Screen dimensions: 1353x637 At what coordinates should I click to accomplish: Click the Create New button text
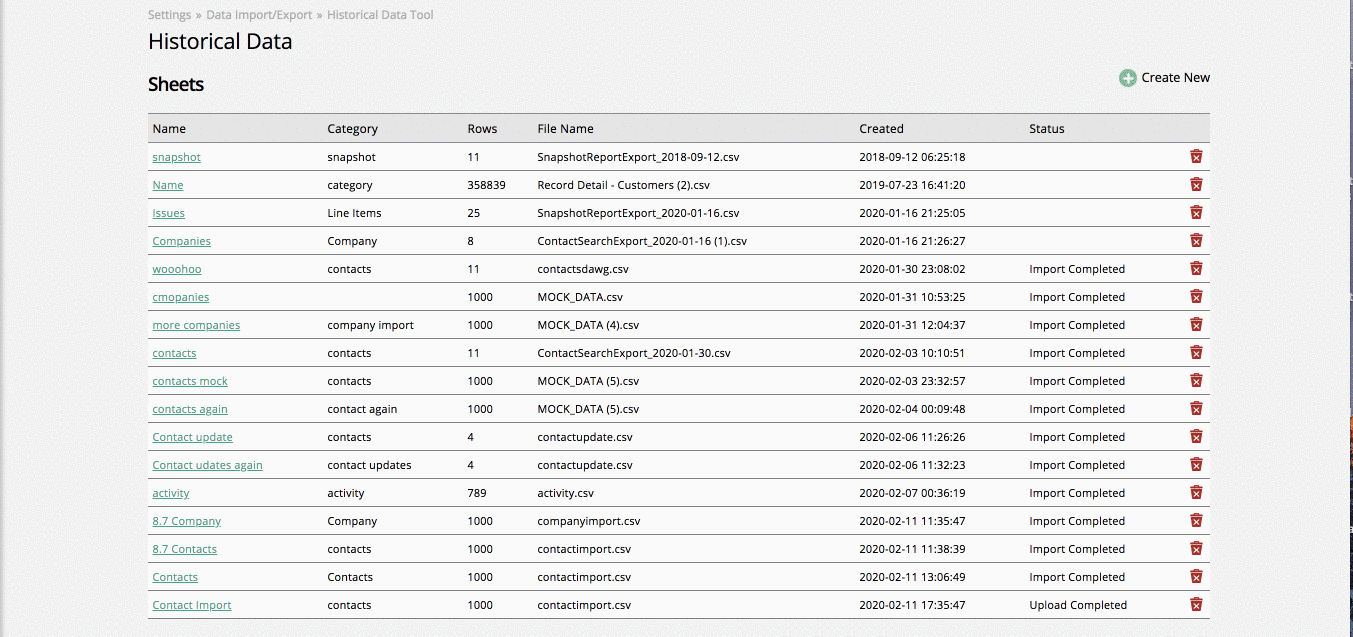(x=1176, y=78)
